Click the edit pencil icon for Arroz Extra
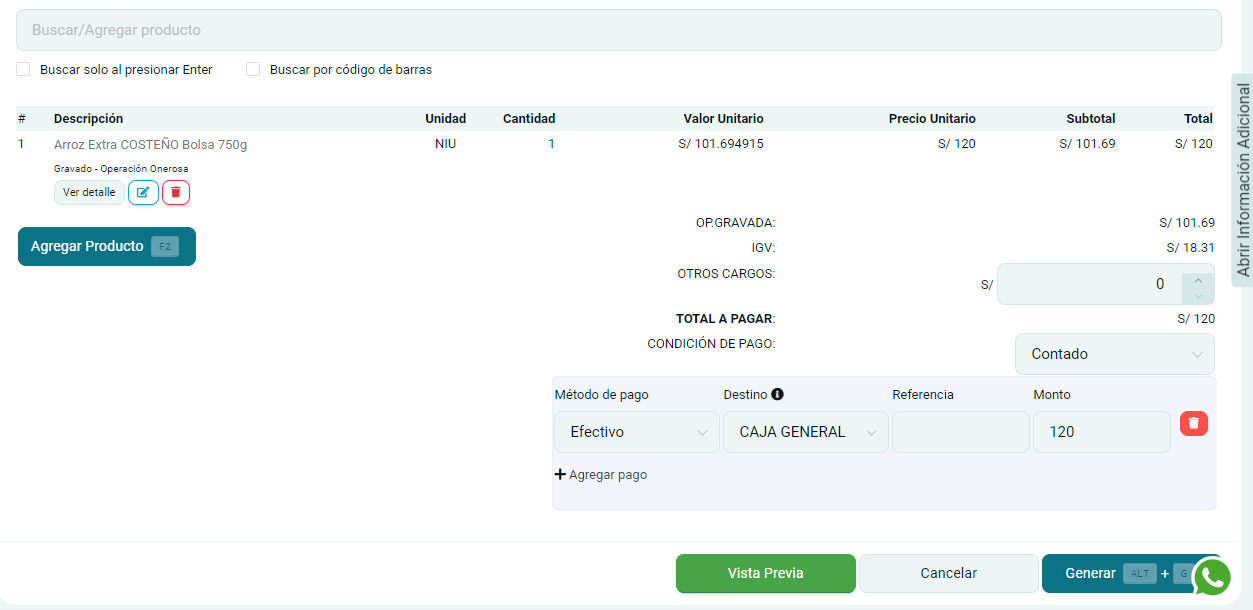The image size is (1253, 610). click(x=143, y=192)
